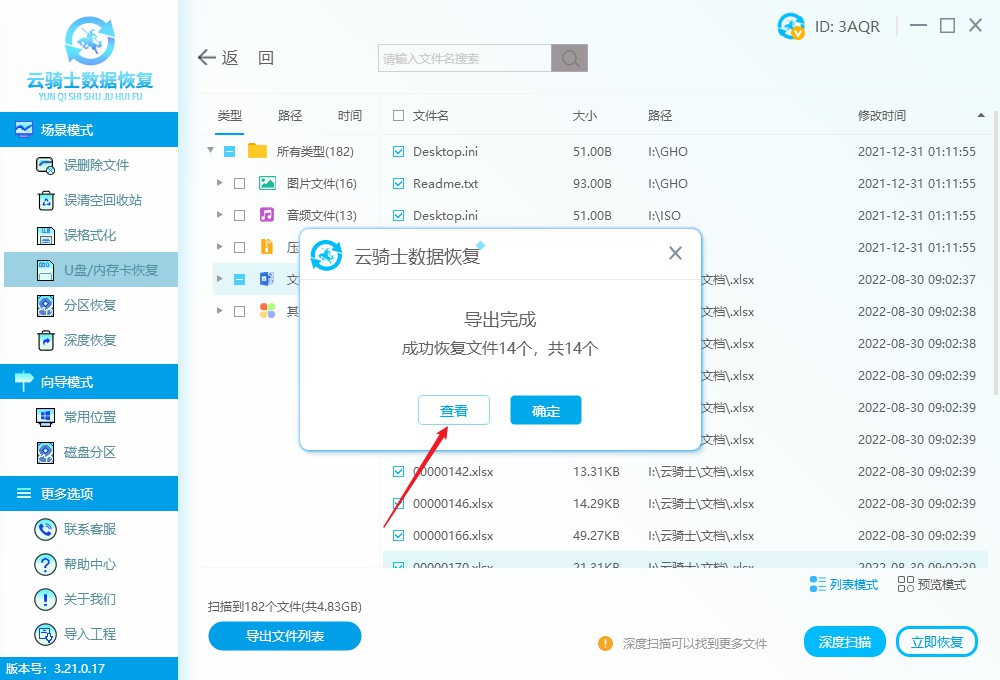Click the 版本号: 3.21.0.17 version text
The image size is (1000, 680).
tap(55, 669)
